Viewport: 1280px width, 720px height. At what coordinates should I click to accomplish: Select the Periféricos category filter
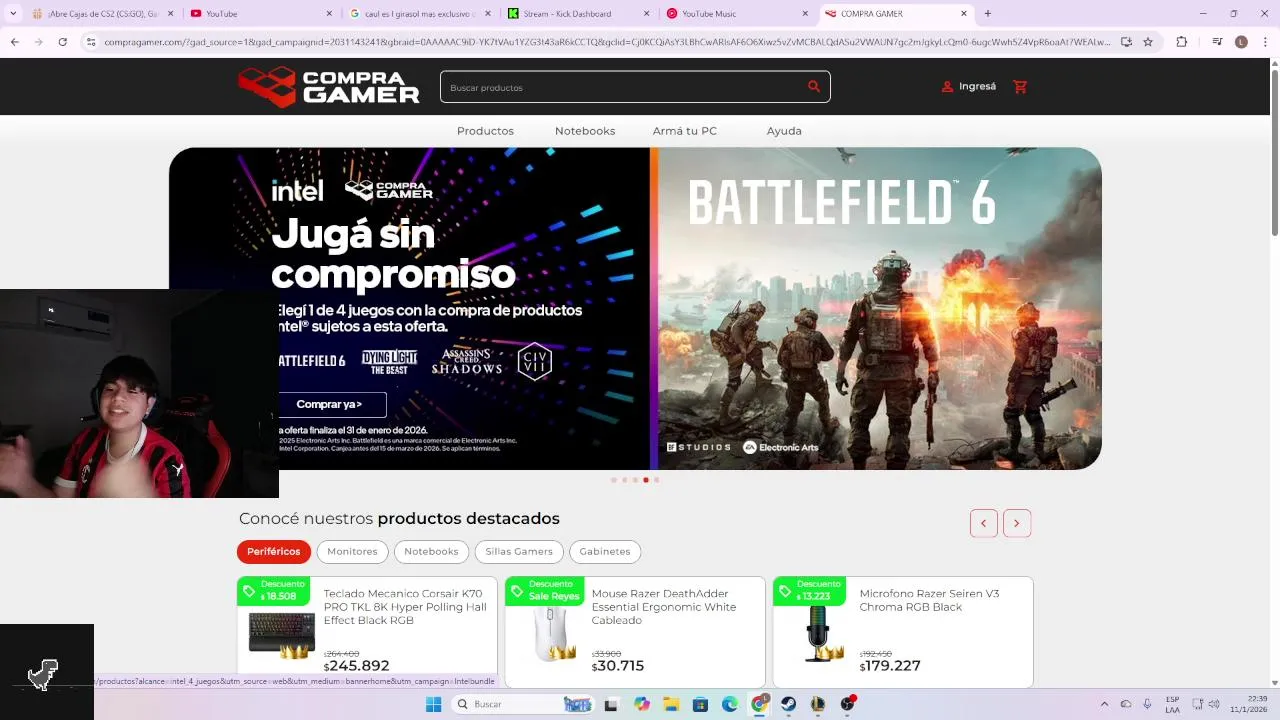pyautogui.click(x=274, y=552)
